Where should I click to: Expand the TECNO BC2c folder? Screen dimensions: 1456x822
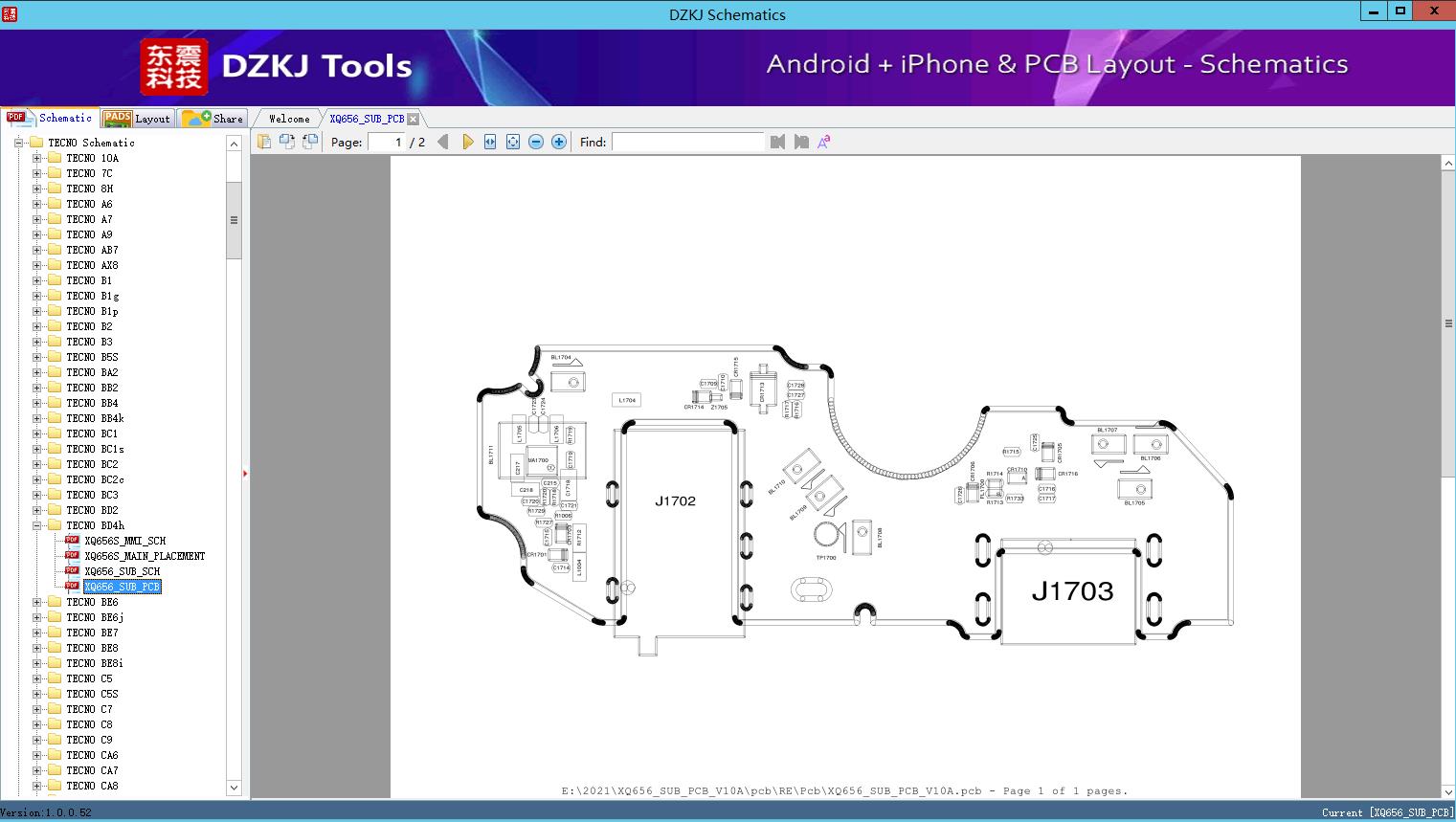tap(36, 479)
